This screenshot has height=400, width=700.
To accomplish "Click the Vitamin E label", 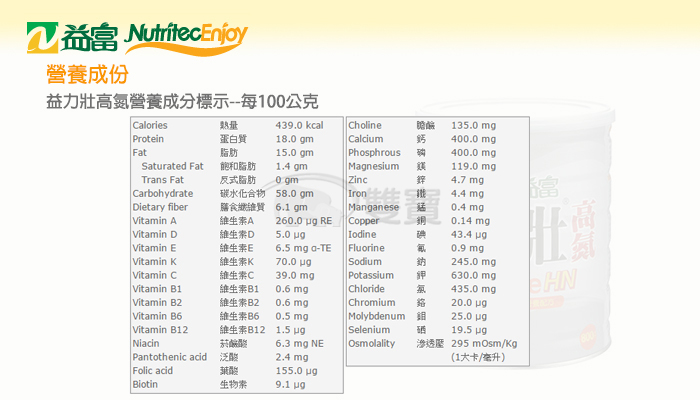I will coord(154,248).
